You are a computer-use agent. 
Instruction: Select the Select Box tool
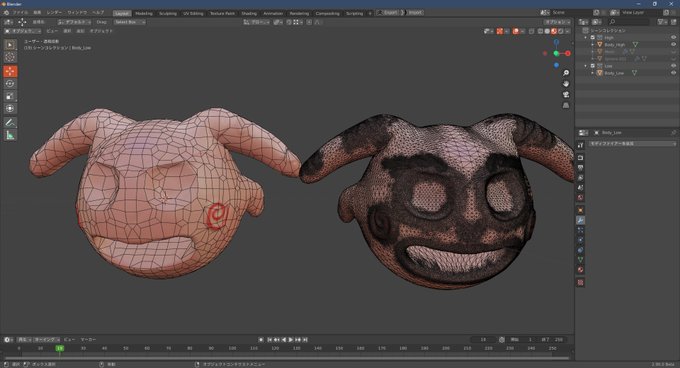tap(10, 45)
